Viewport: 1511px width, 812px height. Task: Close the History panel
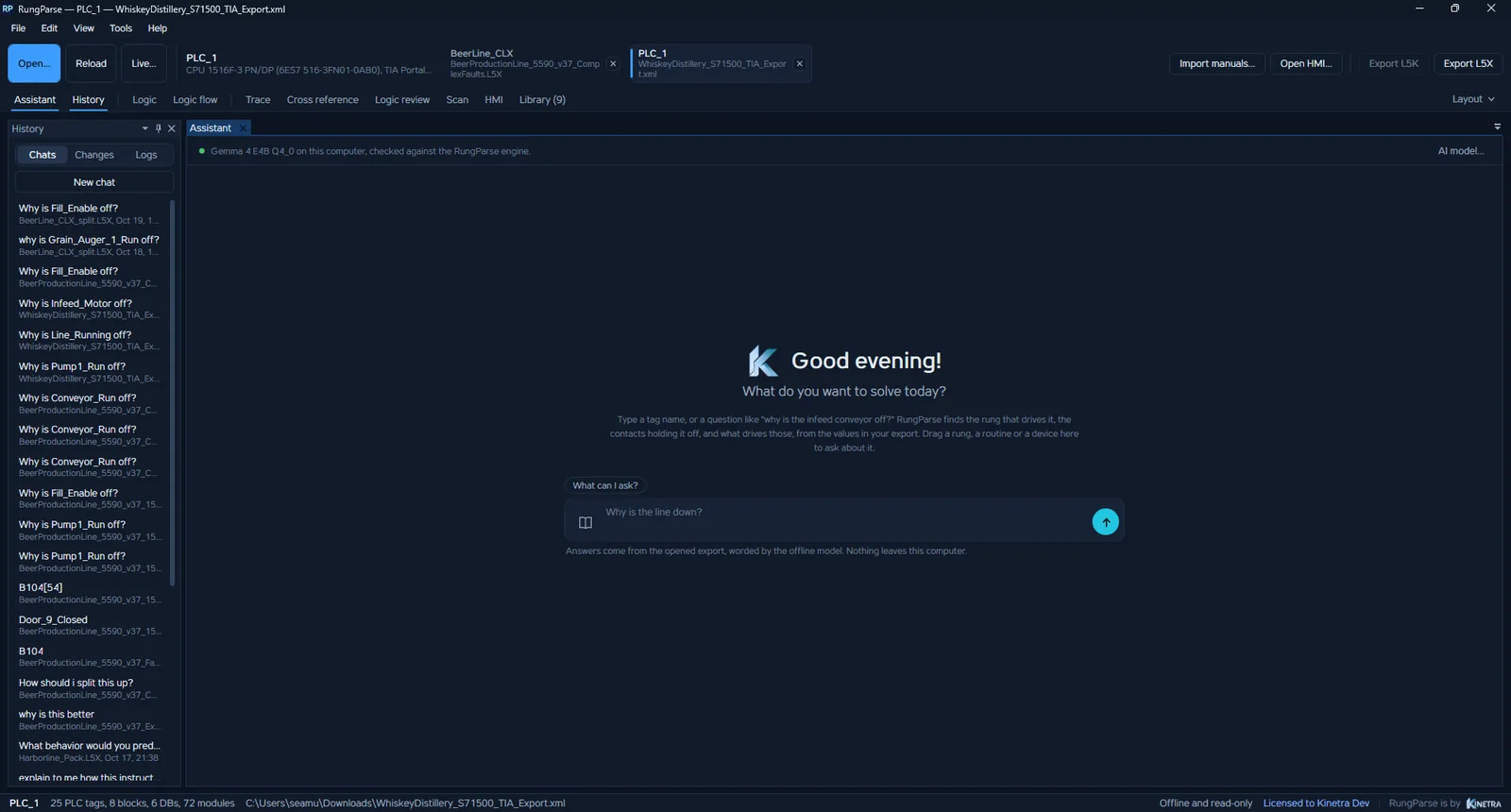click(x=171, y=128)
